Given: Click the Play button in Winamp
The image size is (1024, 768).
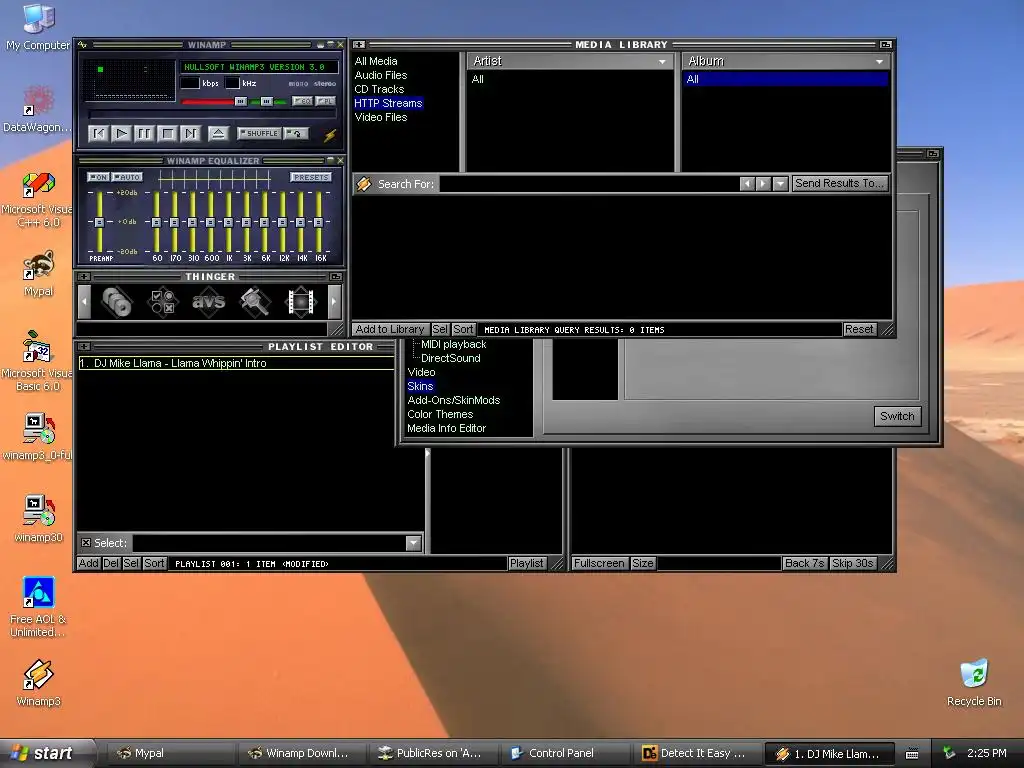Looking at the screenshot, I should pos(121,134).
